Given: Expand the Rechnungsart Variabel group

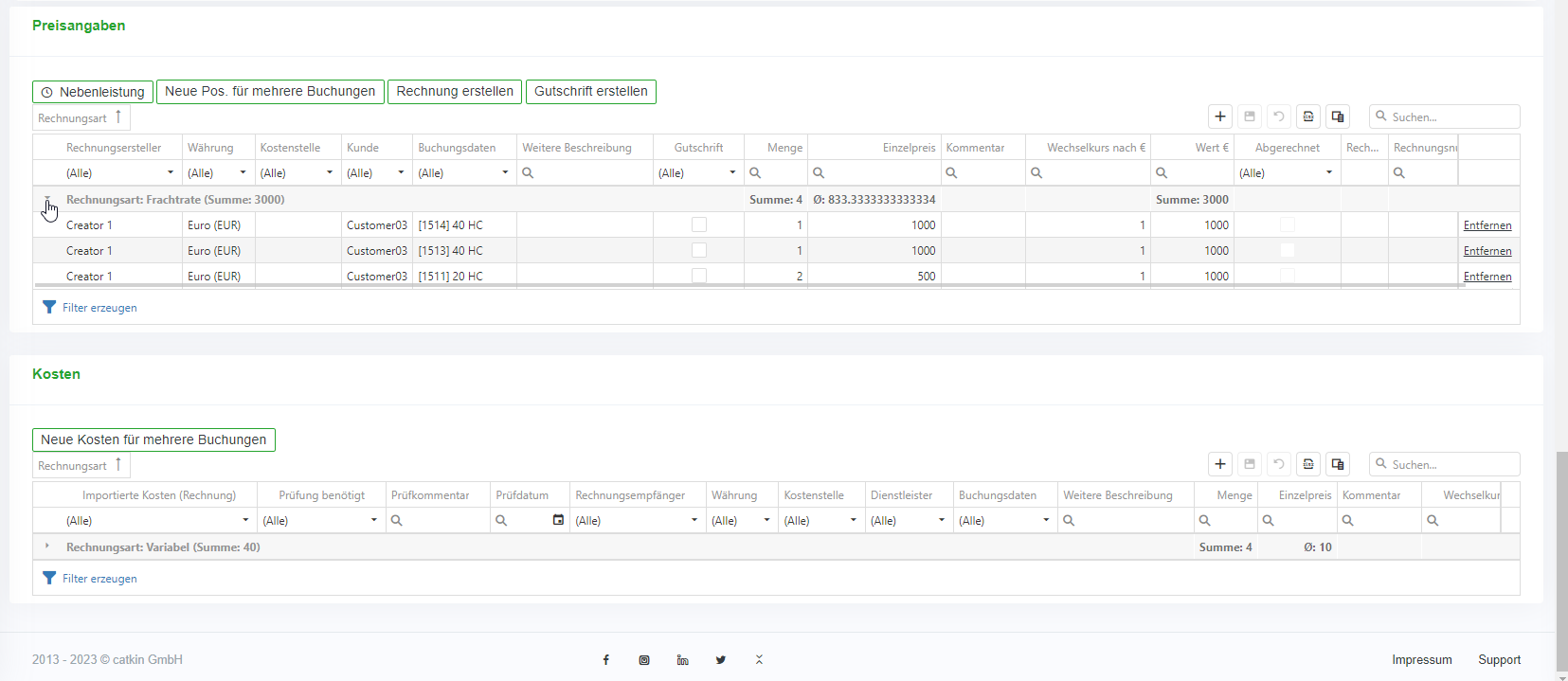Looking at the screenshot, I should (47, 547).
